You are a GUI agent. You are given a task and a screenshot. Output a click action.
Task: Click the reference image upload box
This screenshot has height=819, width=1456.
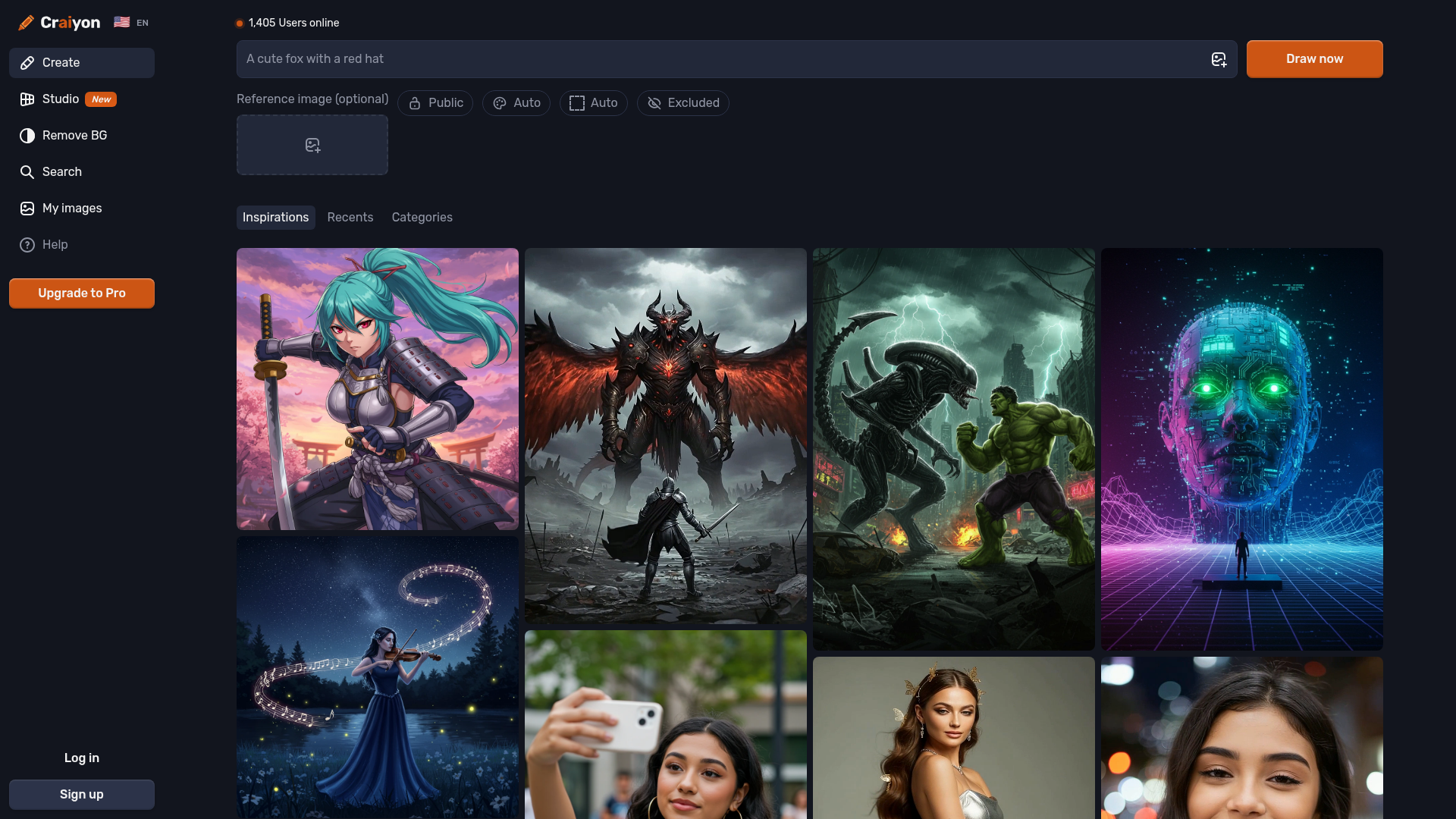coord(312,145)
